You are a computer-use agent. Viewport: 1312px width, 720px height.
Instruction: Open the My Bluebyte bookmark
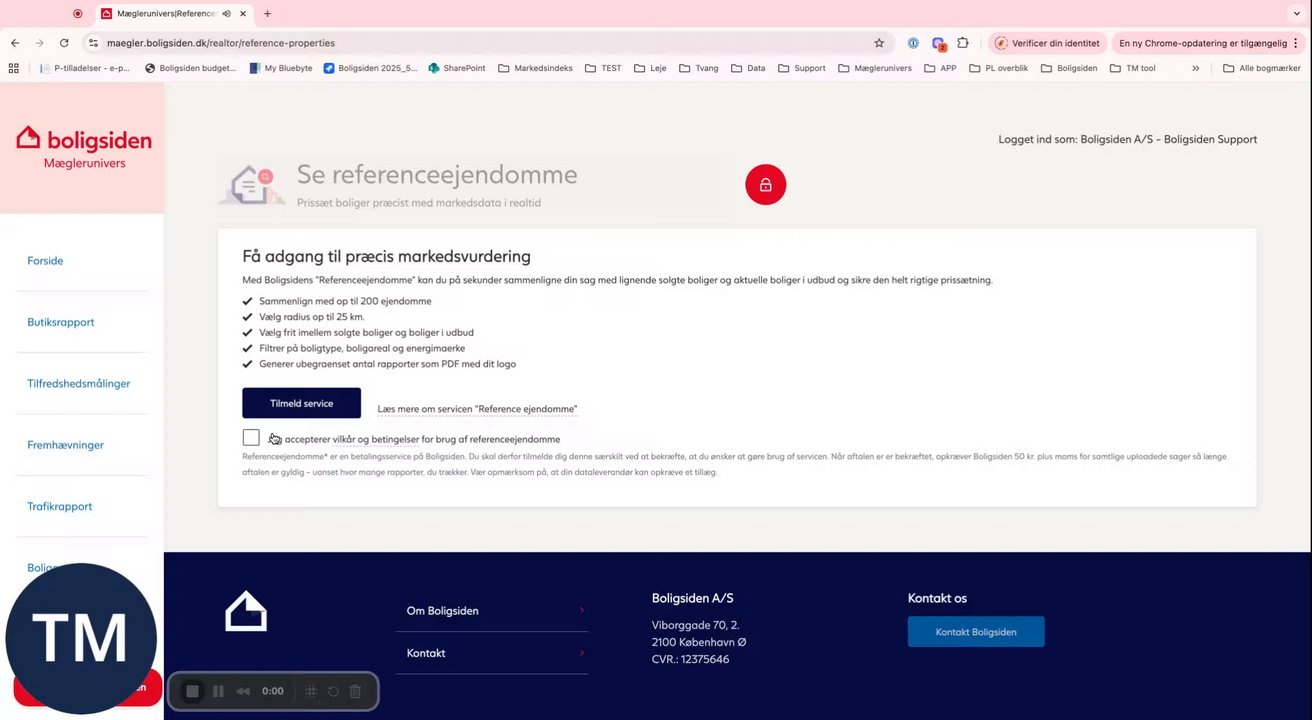(x=281, y=68)
